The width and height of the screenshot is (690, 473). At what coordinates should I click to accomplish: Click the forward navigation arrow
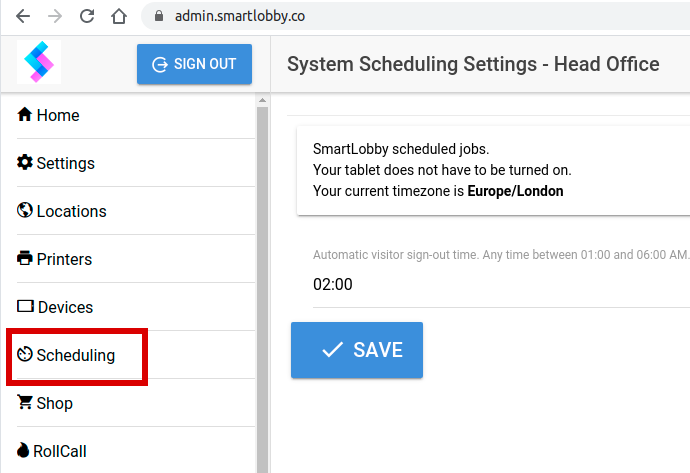(55, 16)
